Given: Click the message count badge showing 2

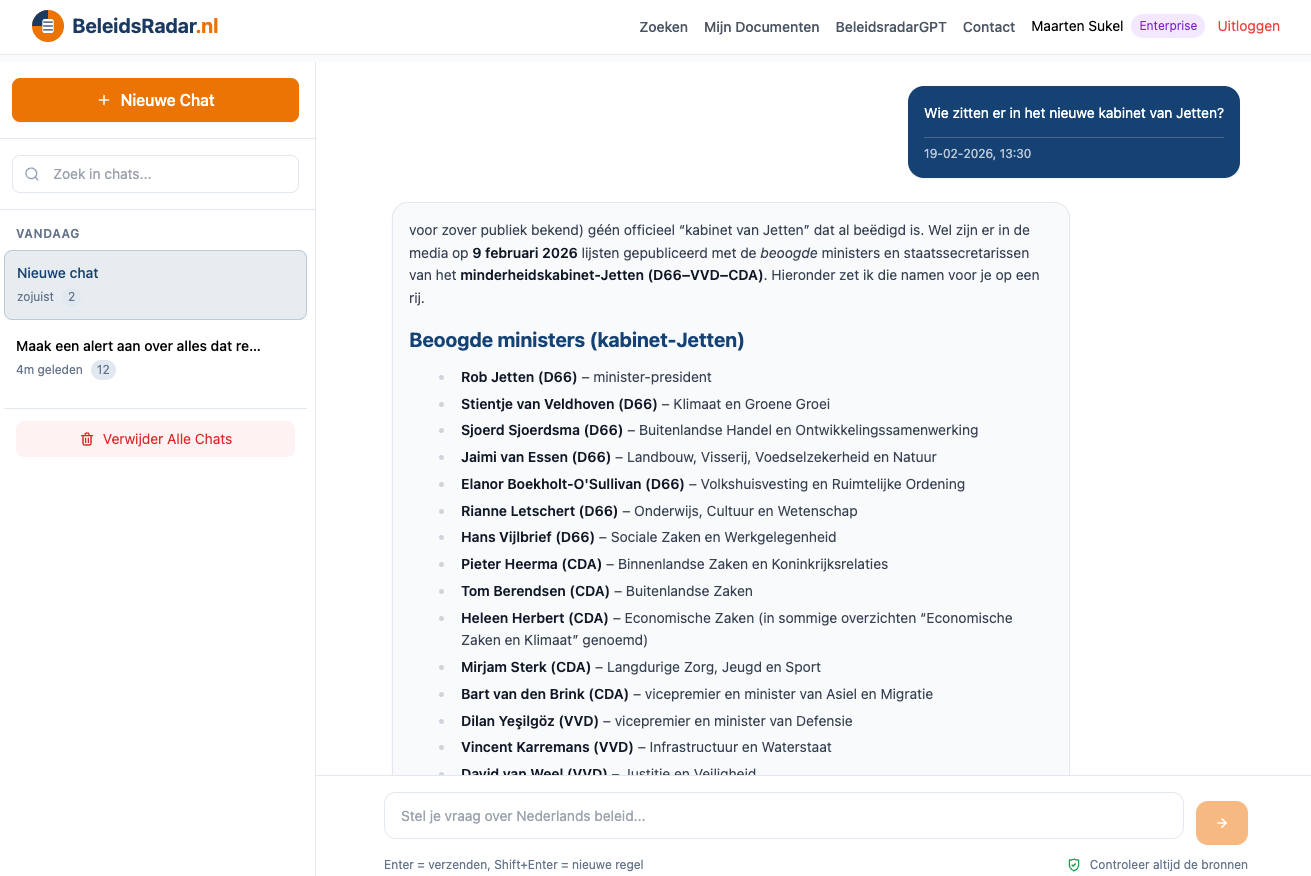Looking at the screenshot, I should click(71, 297).
